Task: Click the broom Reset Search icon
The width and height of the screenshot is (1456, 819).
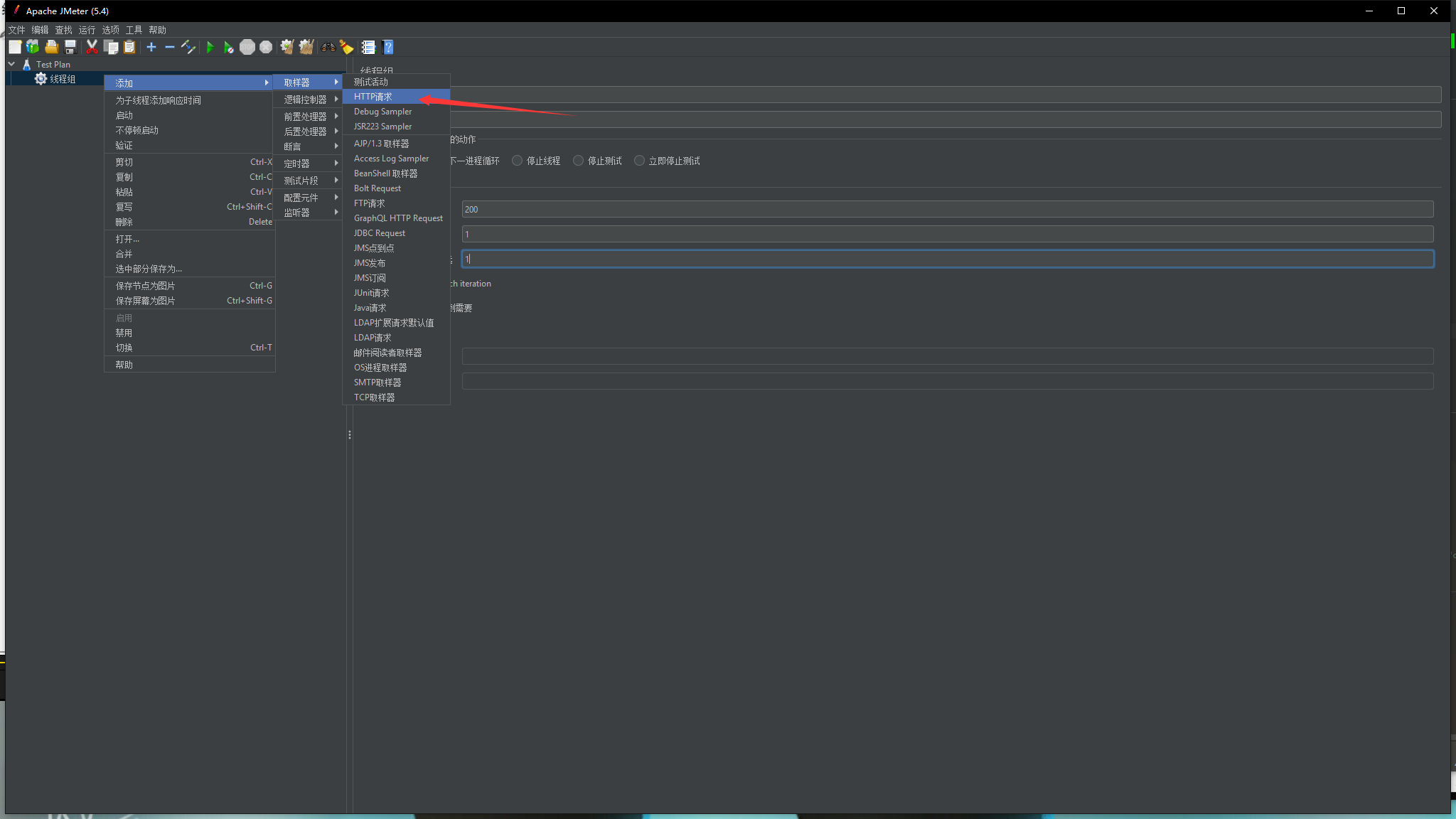Action: [346, 47]
